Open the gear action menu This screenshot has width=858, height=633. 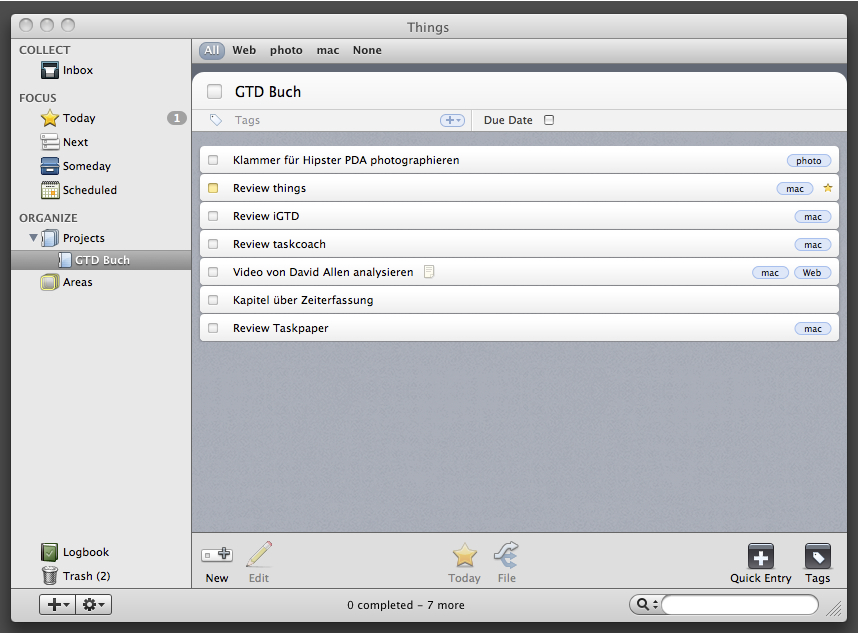coord(94,605)
